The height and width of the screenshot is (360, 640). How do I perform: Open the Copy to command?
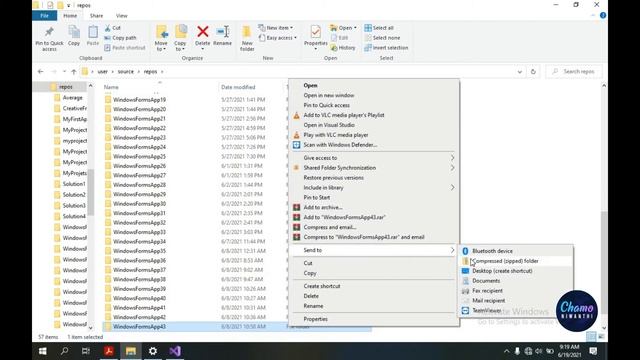click(x=180, y=38)
